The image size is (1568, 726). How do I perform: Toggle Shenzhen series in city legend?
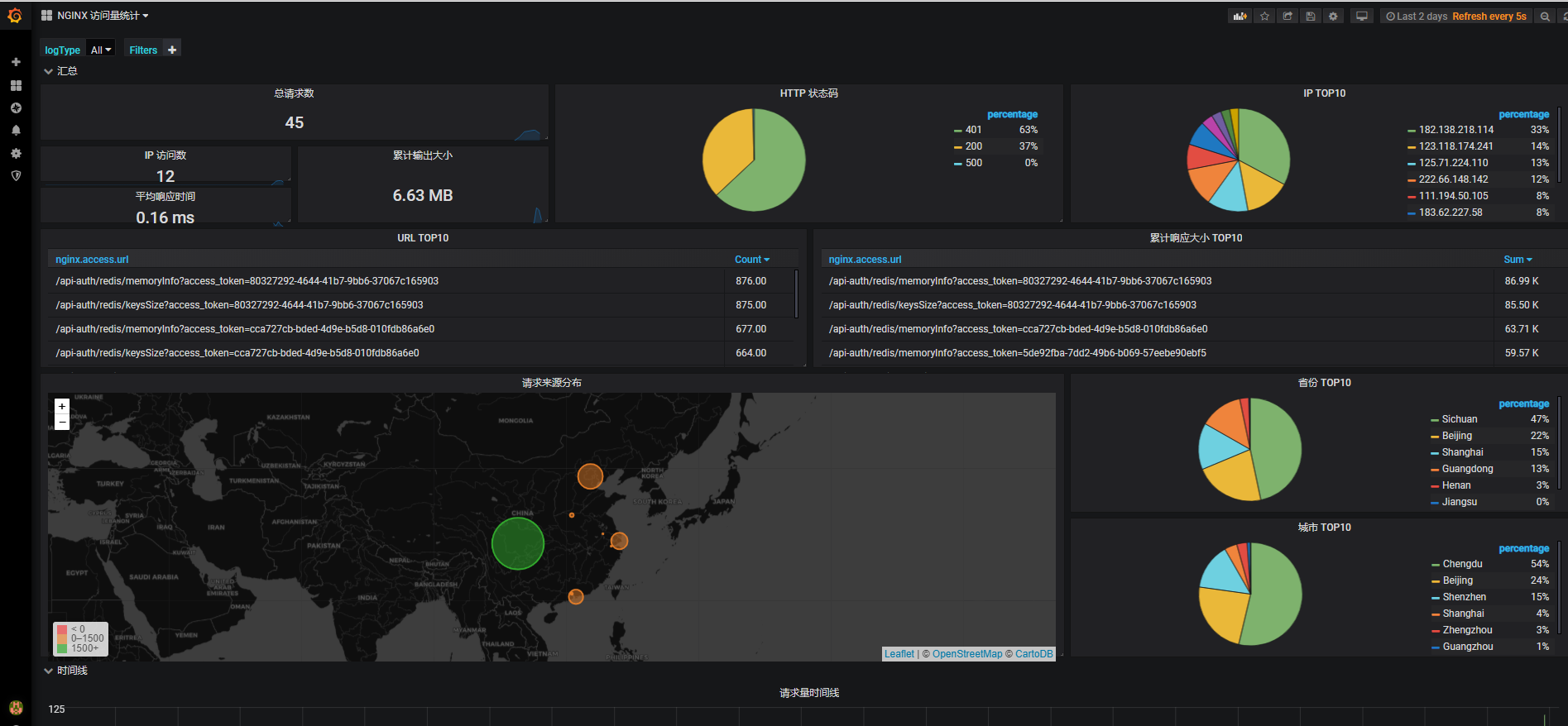tap(1465, 597)
